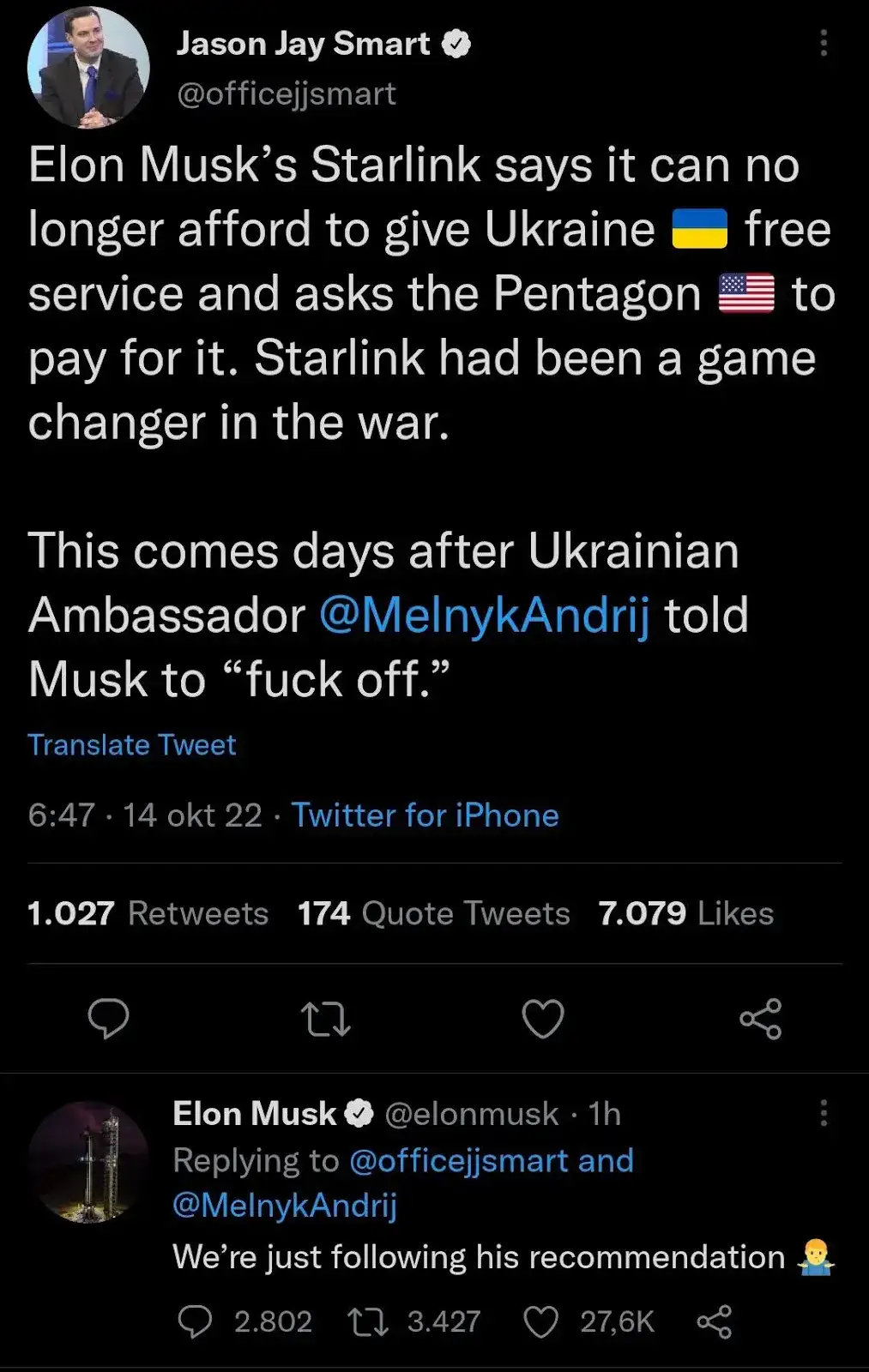Open more options on Elon Musk's reply
This screenshot has height=1372, width=869.
coord(824,1113)
